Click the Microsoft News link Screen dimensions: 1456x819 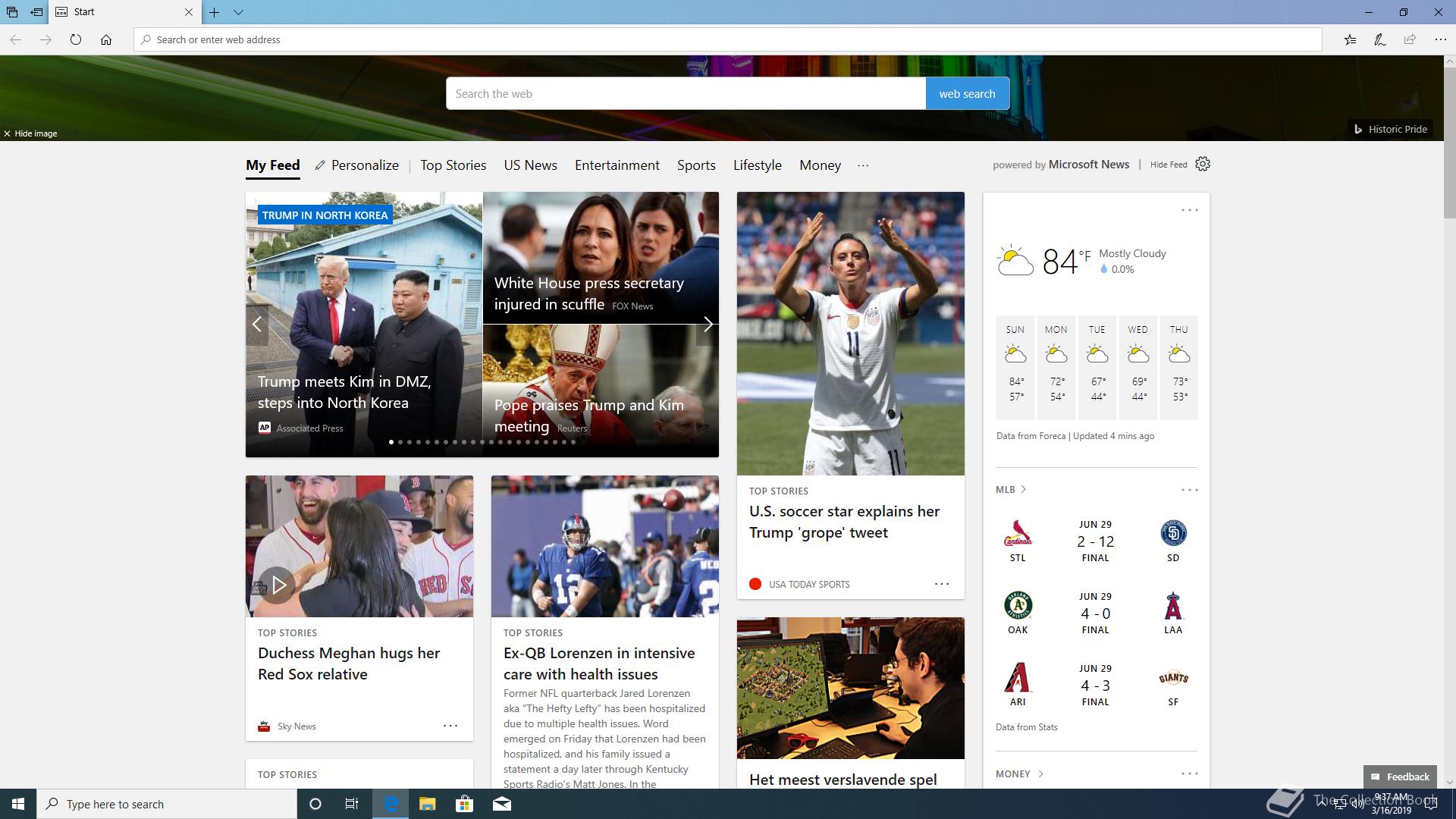tap(1088, 165)
